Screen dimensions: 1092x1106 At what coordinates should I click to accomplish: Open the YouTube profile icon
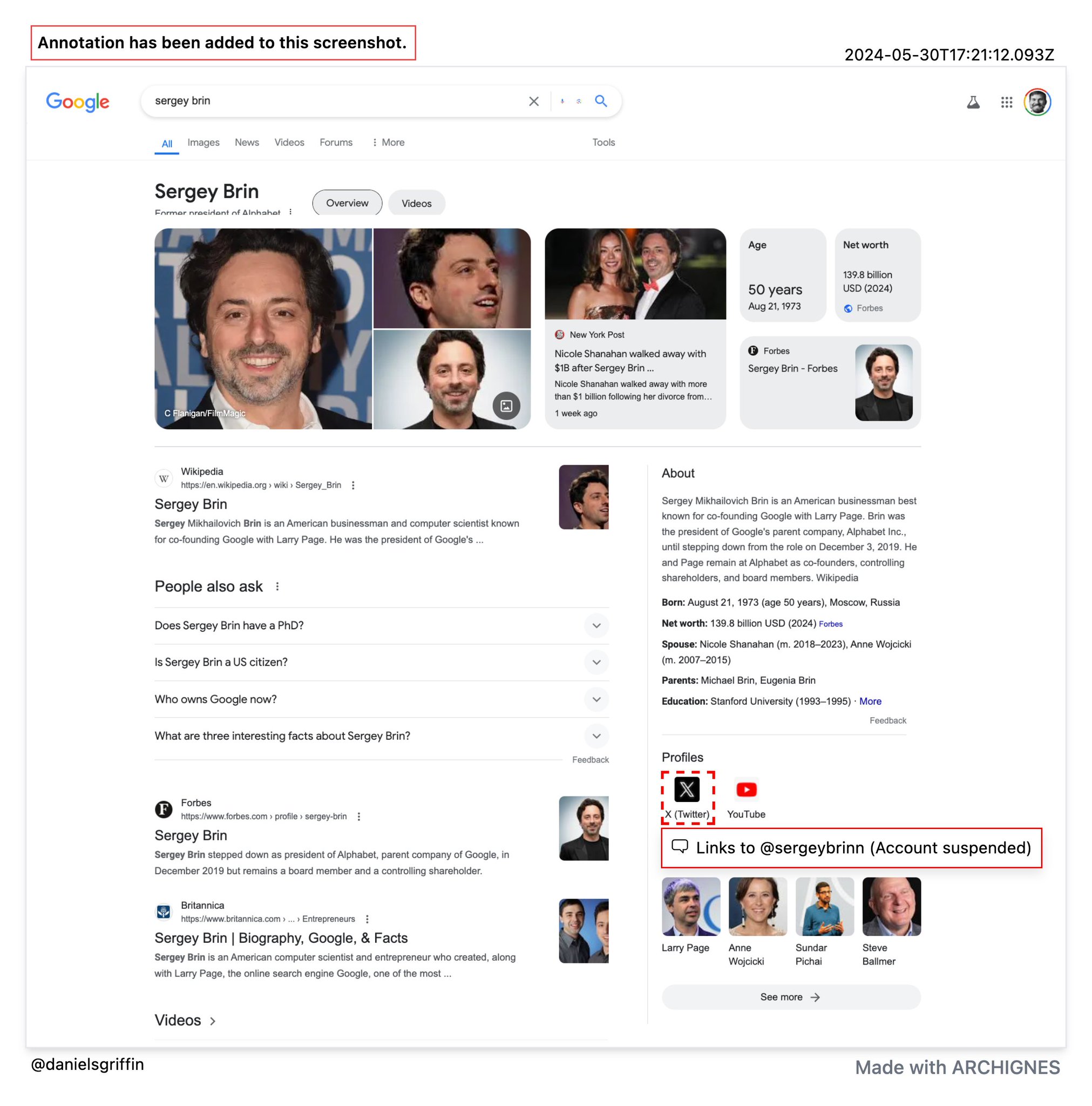click(x=746, y=789)
